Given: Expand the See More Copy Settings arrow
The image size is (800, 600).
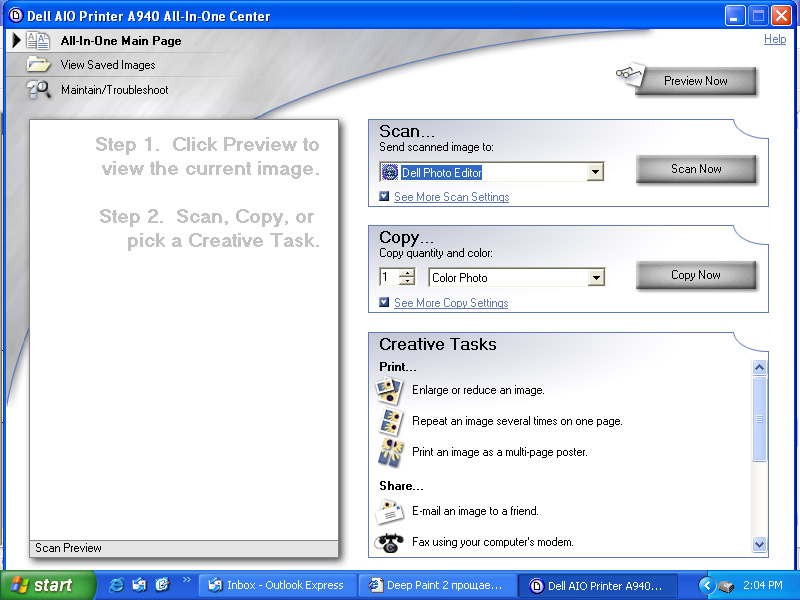Looking at the screenshot, I should click(384, 303).
